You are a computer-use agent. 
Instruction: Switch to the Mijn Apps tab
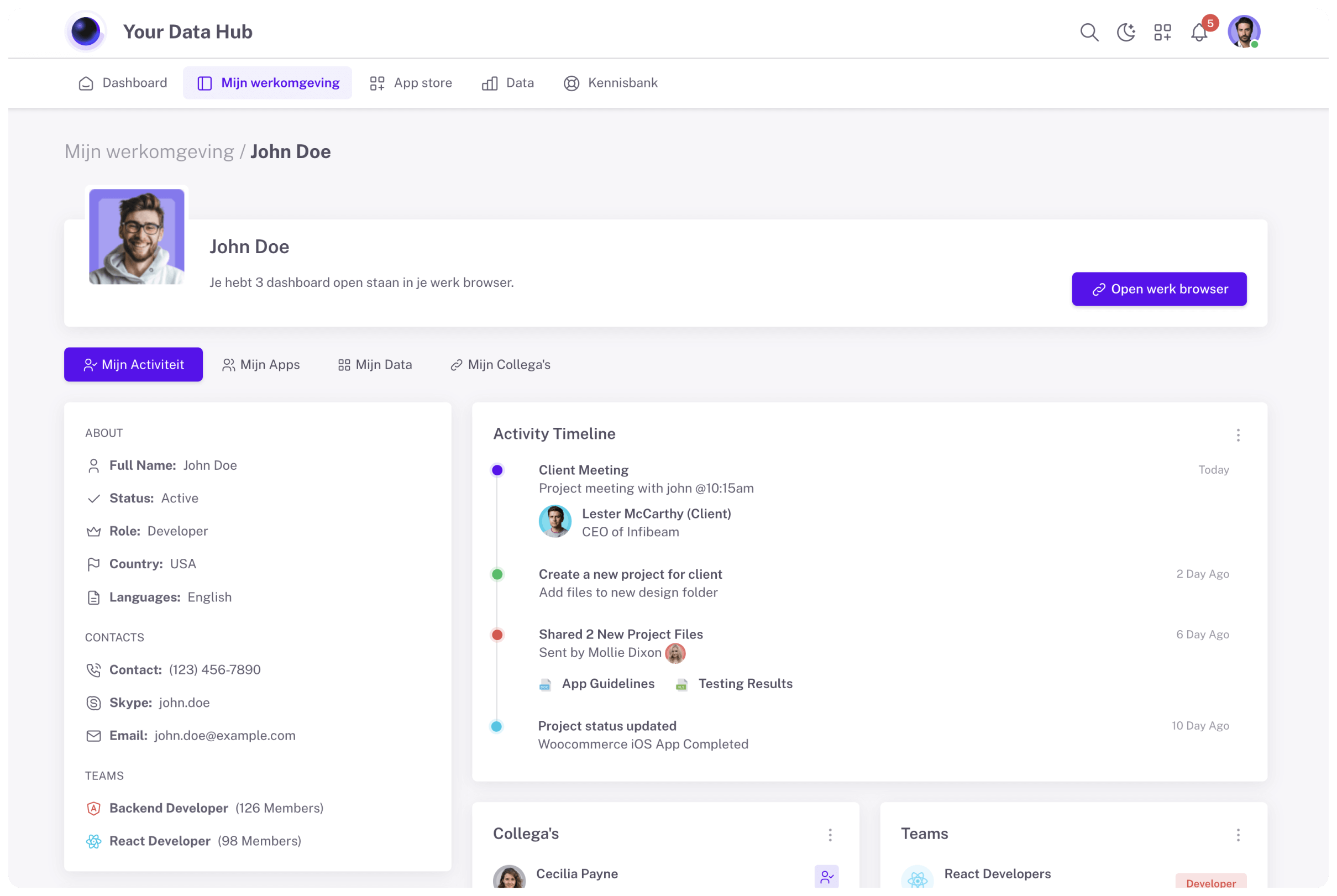pyautogui.click(x=261, y=365)
